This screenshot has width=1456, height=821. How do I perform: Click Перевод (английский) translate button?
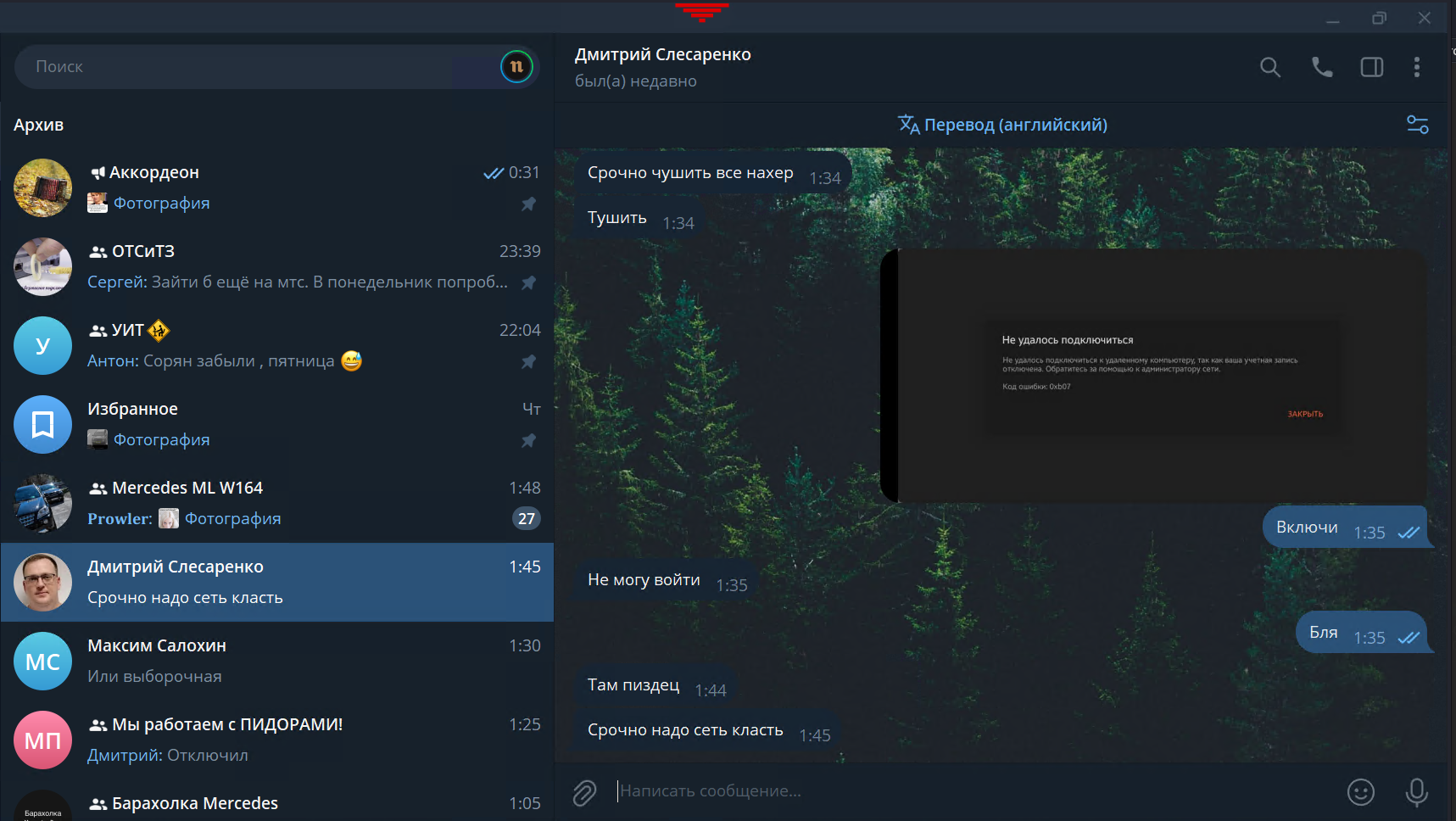click(x=1002, y=125)
